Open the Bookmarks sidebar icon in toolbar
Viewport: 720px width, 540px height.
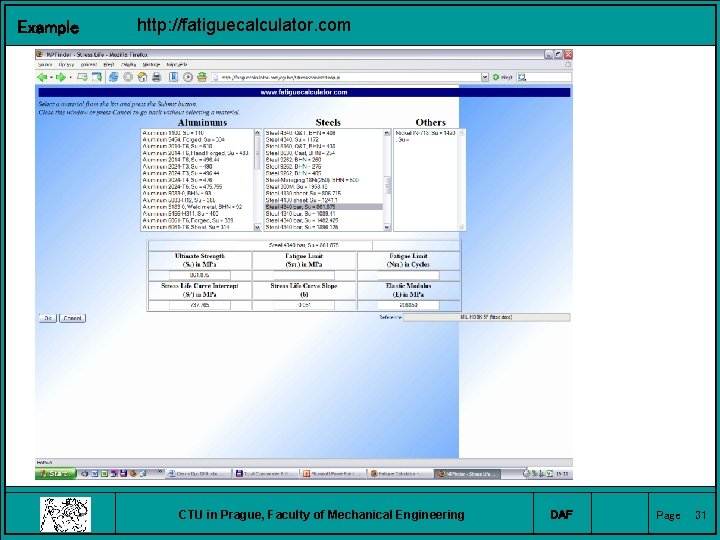tap(173, 77)
